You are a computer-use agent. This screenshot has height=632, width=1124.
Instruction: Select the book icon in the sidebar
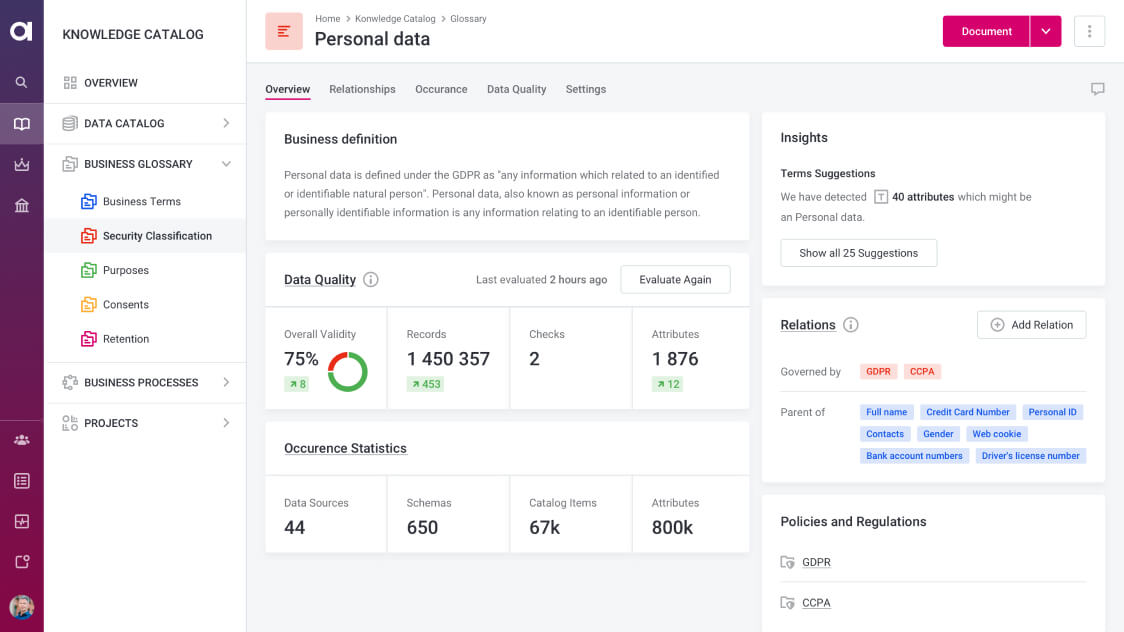point(21,123)
